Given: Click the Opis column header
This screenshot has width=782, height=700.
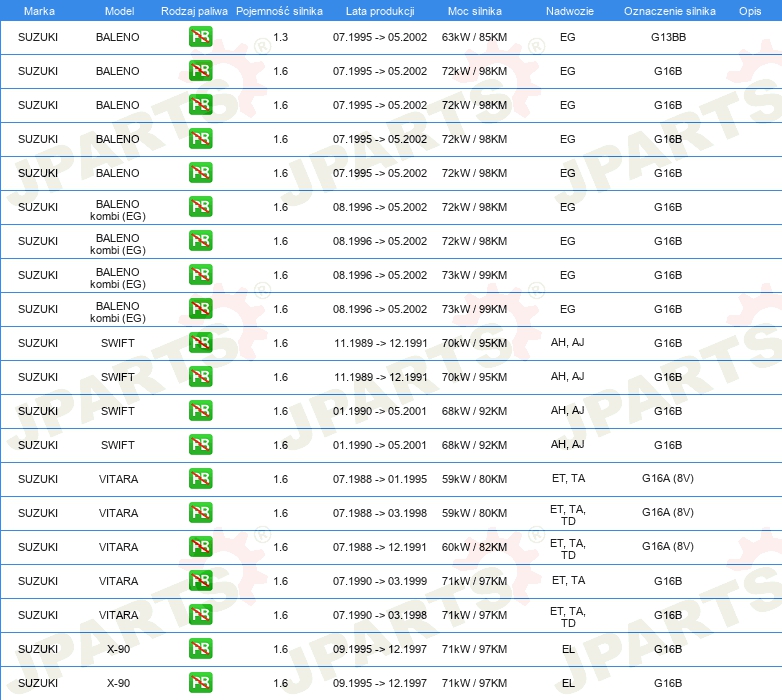Looking at the screenshot, I should coord(750,11).
